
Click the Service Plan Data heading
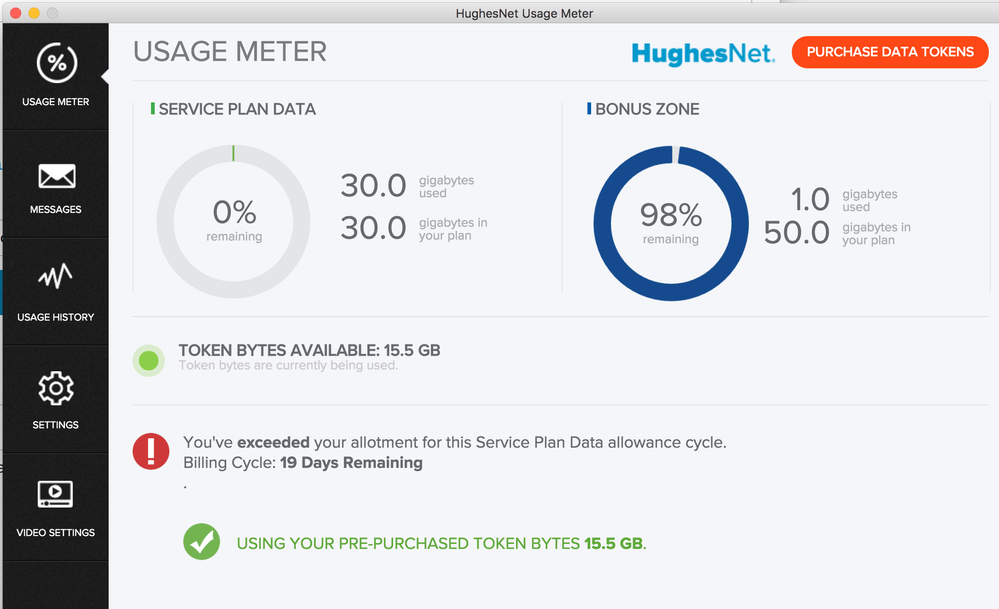[x=237, y=109]
